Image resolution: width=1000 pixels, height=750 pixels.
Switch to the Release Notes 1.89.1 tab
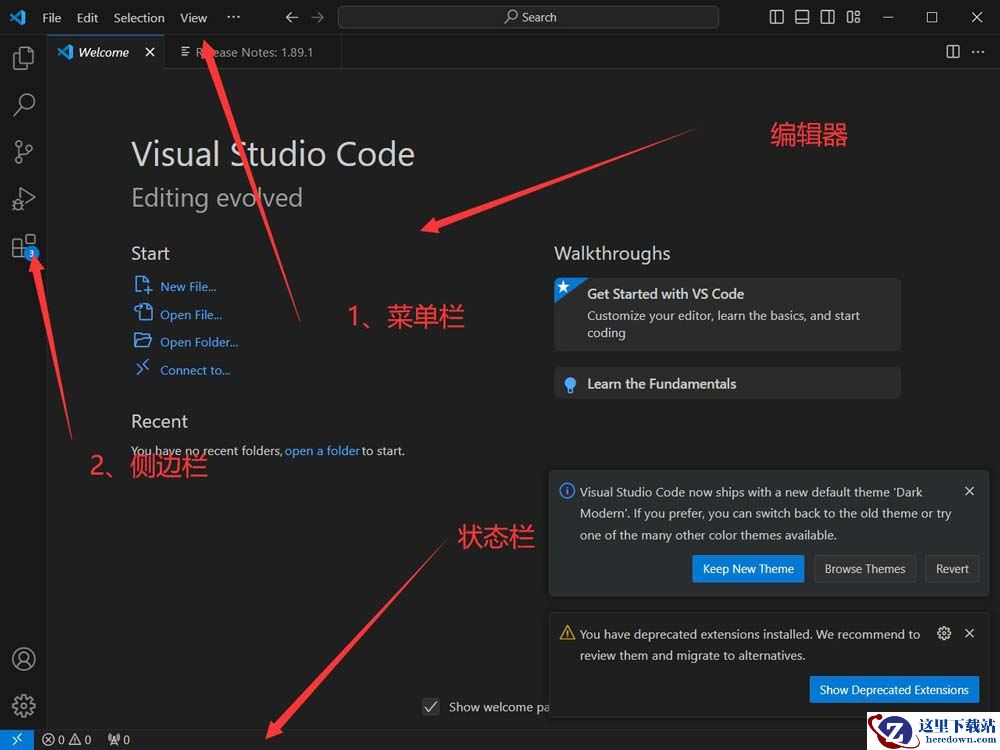pyautogui.click(x=253, y=52)
